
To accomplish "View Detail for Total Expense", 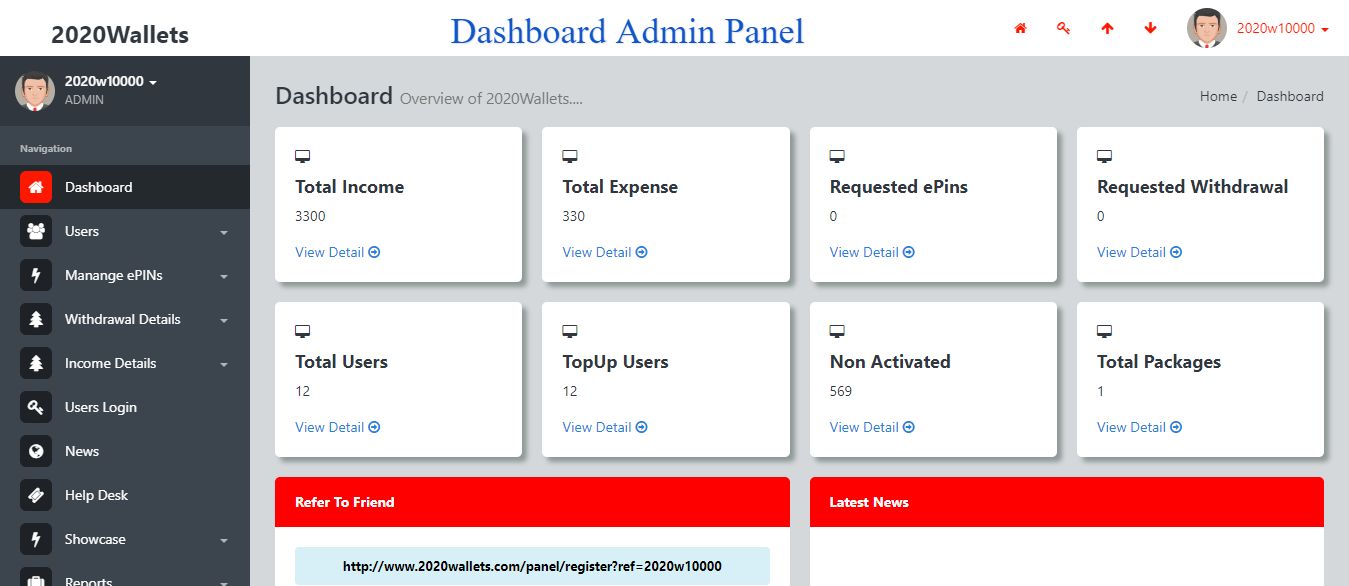I will pyautogui.click(x=605, y=252).
